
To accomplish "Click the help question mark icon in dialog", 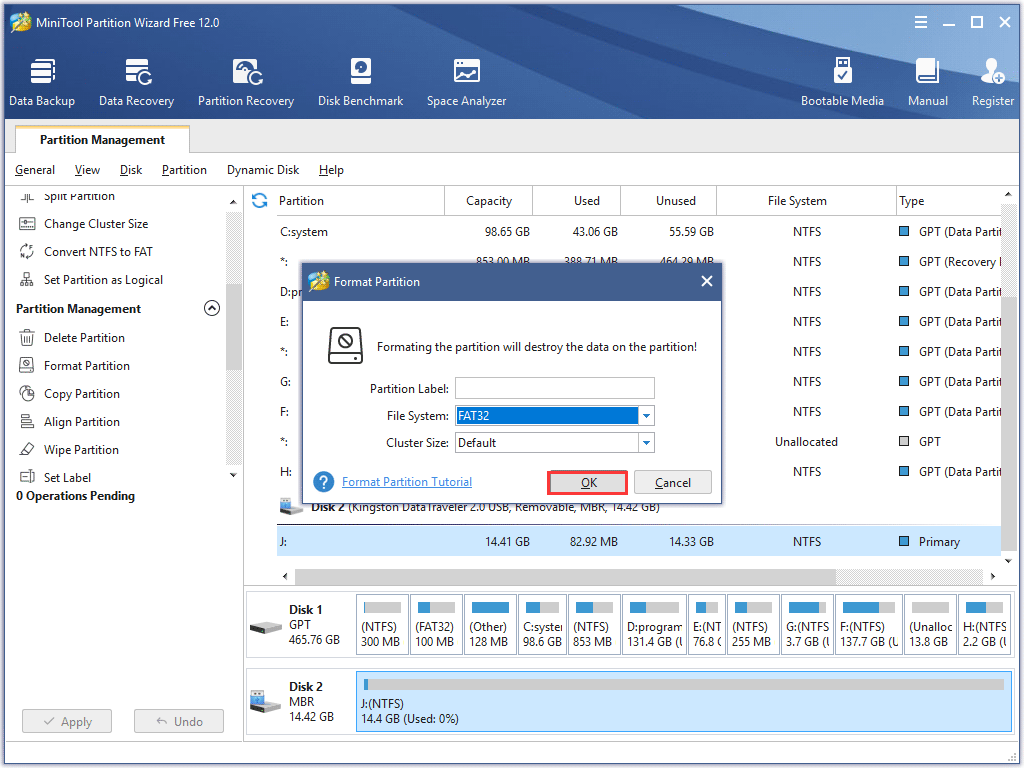I will (x=324, y=482).
